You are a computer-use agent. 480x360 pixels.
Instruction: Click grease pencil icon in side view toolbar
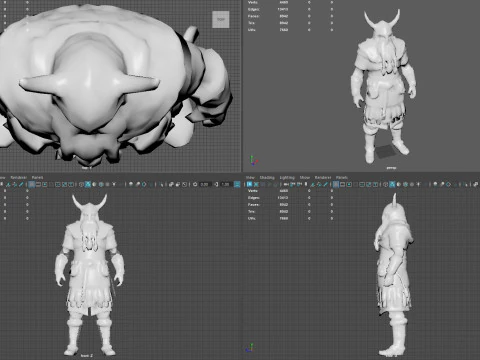325,184
